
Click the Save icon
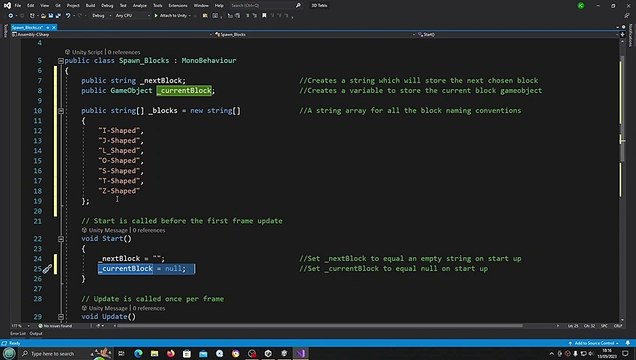(x=51, y=15)
